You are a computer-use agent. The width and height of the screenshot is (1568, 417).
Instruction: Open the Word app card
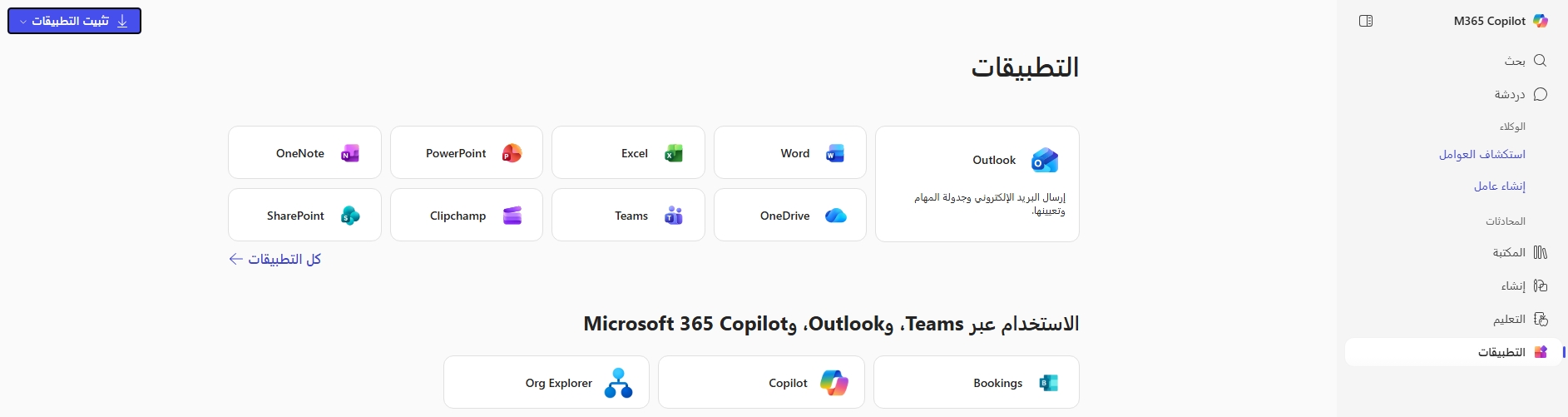[790, 152]
